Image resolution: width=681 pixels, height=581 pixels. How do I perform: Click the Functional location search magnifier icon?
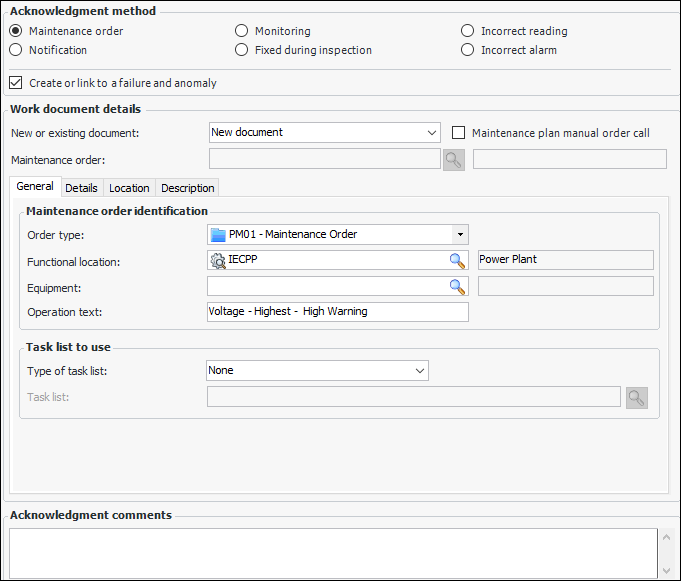coord(457,260)
